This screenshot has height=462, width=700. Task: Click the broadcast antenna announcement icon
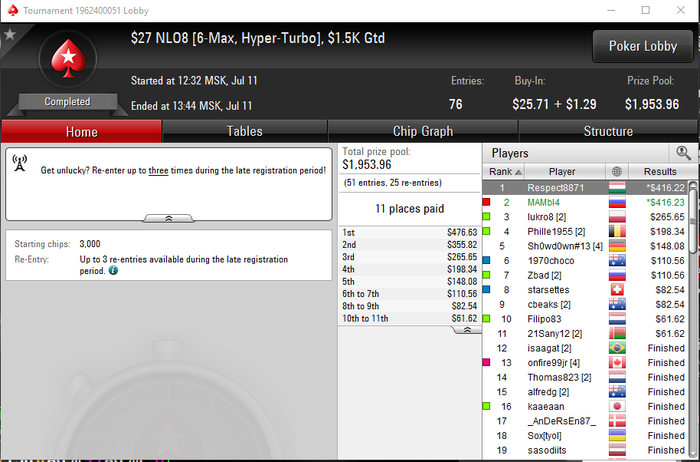20,163
